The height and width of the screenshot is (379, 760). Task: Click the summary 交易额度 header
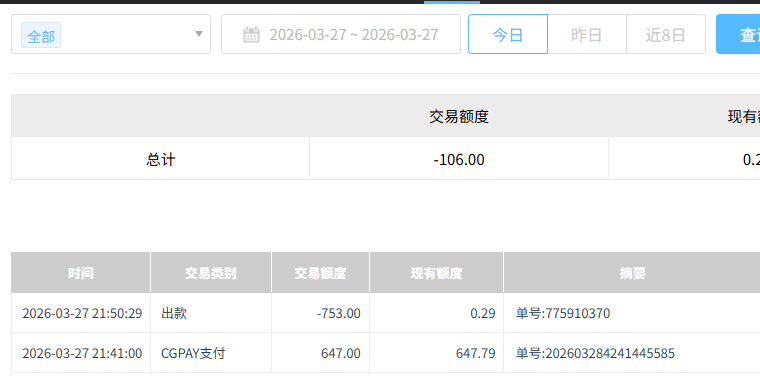tap(459, 116)
